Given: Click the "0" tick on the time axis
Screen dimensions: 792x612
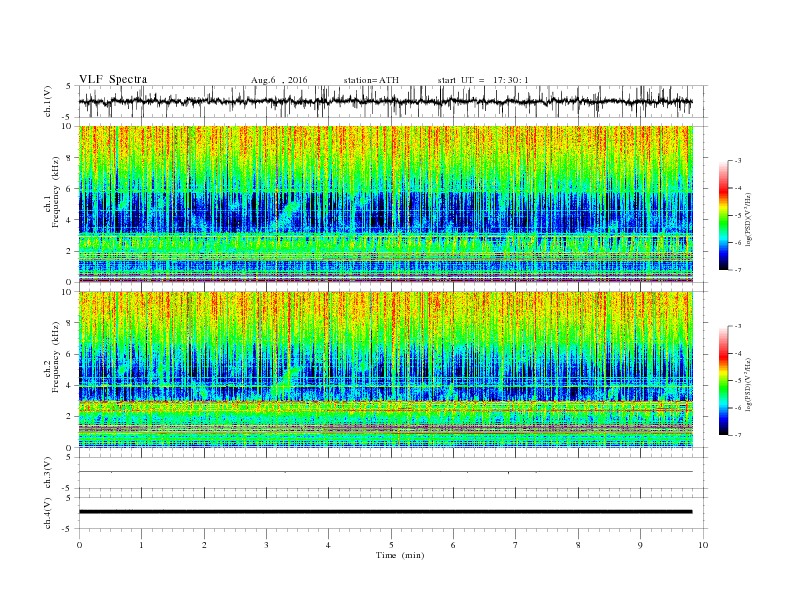Looking at the screenshot, I should [79, 545].
